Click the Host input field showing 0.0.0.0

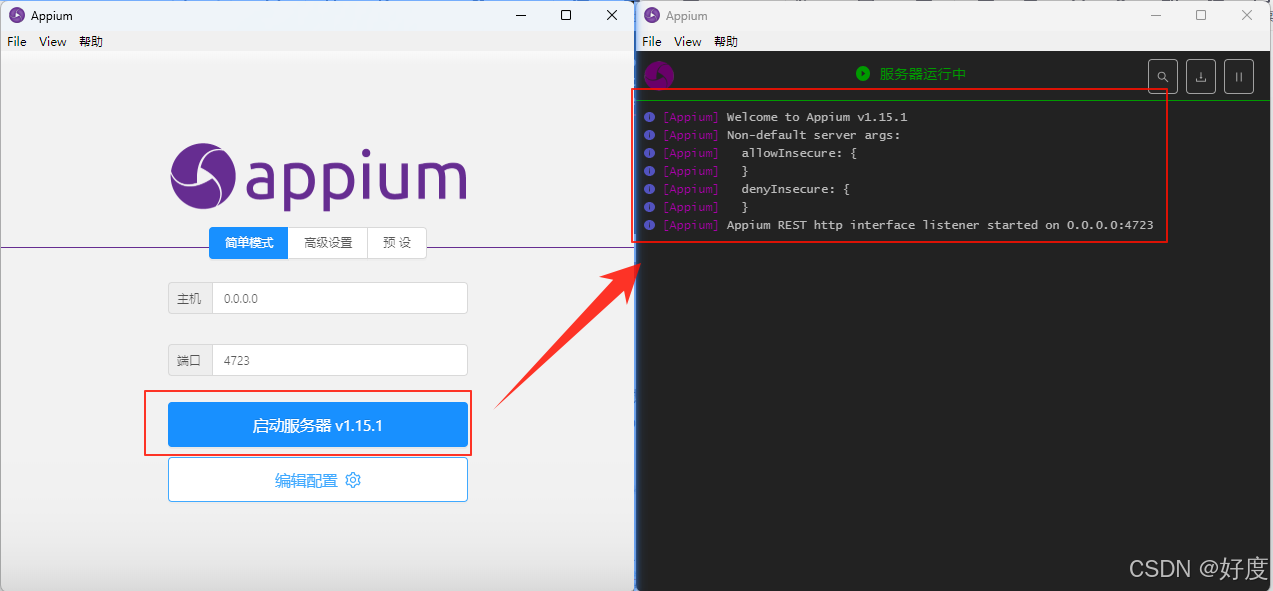[x=340, y=298]
